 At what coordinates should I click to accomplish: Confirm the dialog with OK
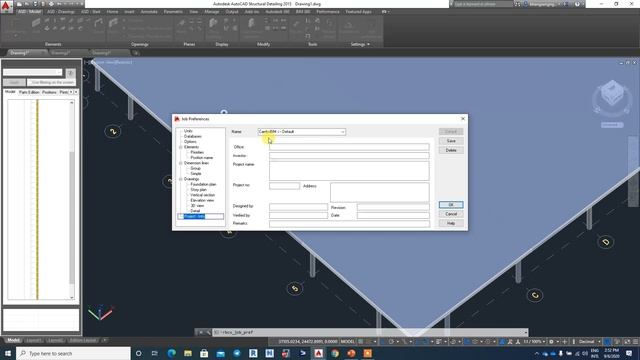tap(451, 204)
